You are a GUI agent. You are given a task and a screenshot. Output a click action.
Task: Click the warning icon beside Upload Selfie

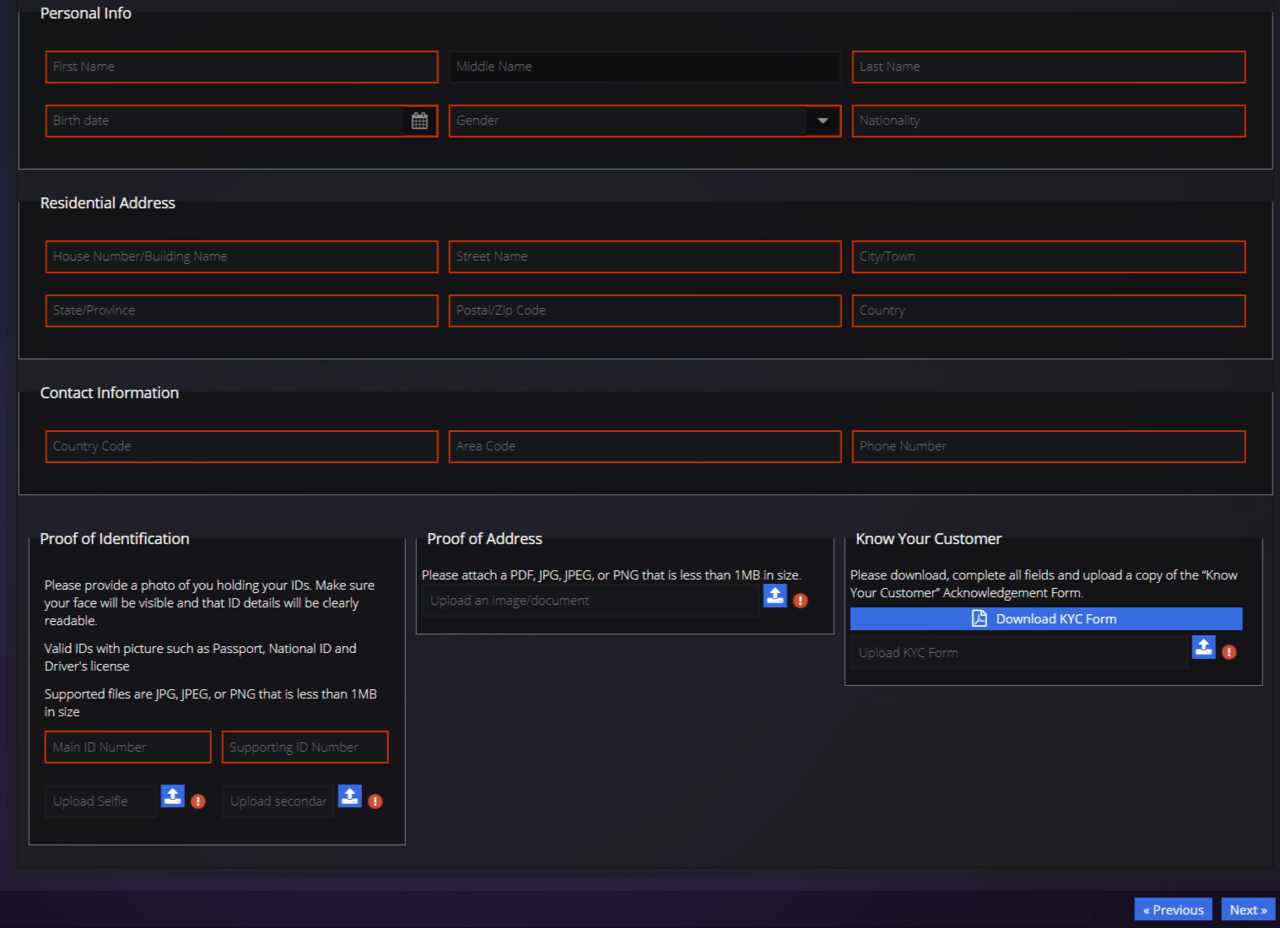[x=198, y=801]
